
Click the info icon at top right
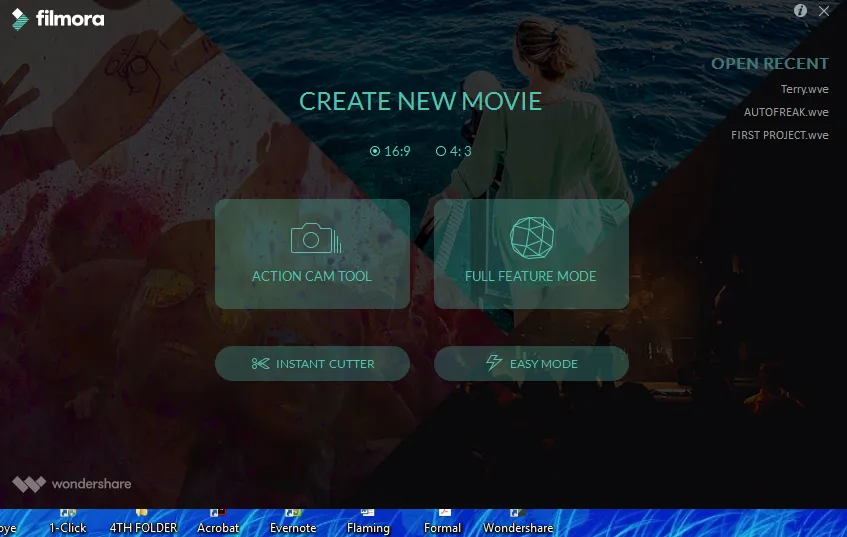[800, 10]
